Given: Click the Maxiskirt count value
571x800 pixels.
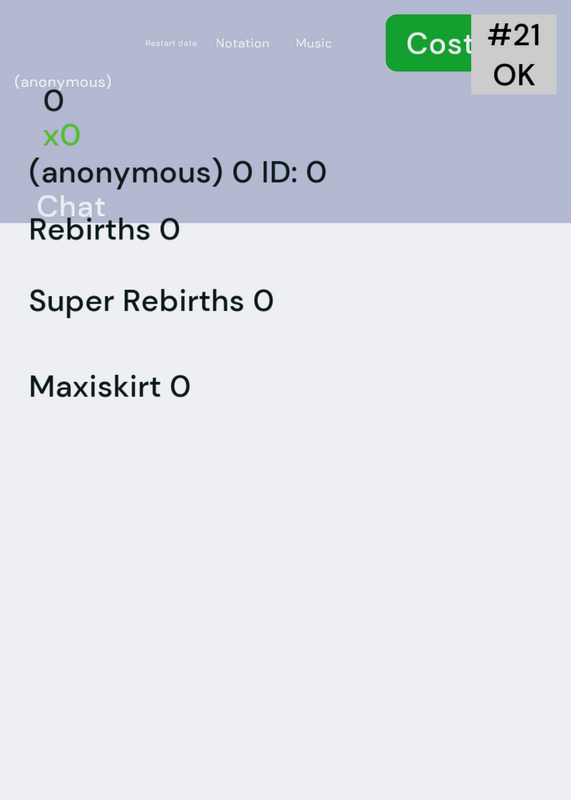Looking at the screenshot, I should (180, 387).
